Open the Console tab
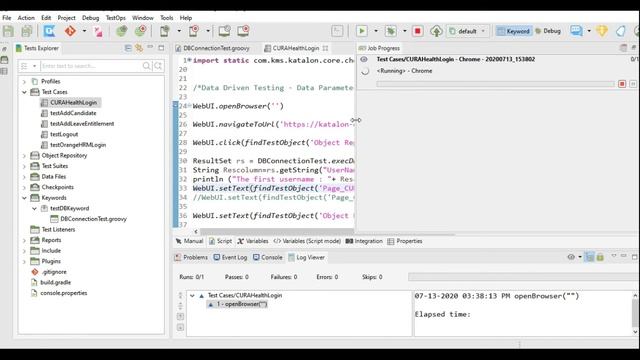Image resolution: width=640 pixels, height=360 pixels. [268, 257]
